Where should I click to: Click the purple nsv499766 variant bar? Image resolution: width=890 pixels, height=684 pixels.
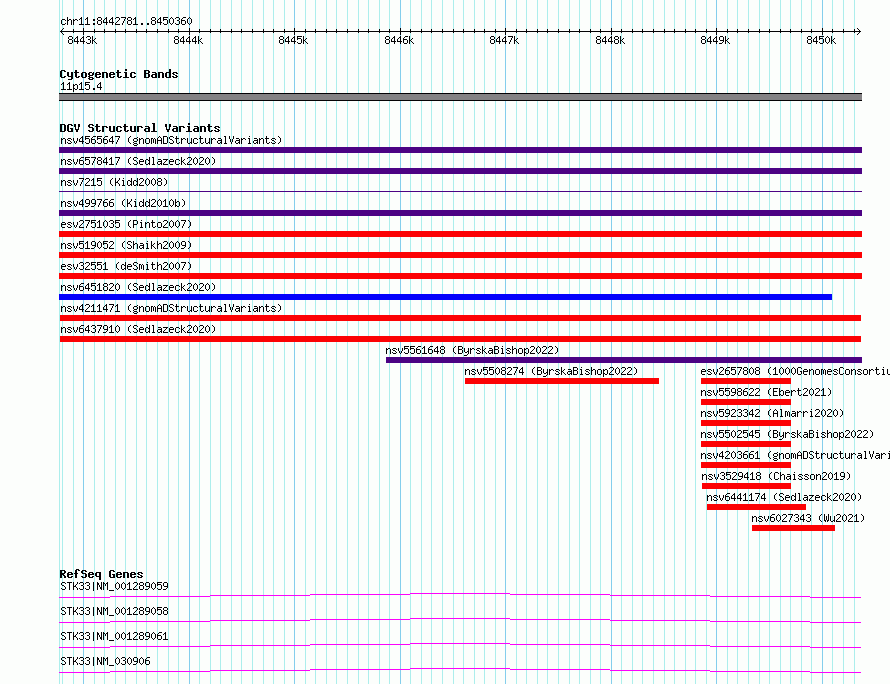(x=460, y=213)
